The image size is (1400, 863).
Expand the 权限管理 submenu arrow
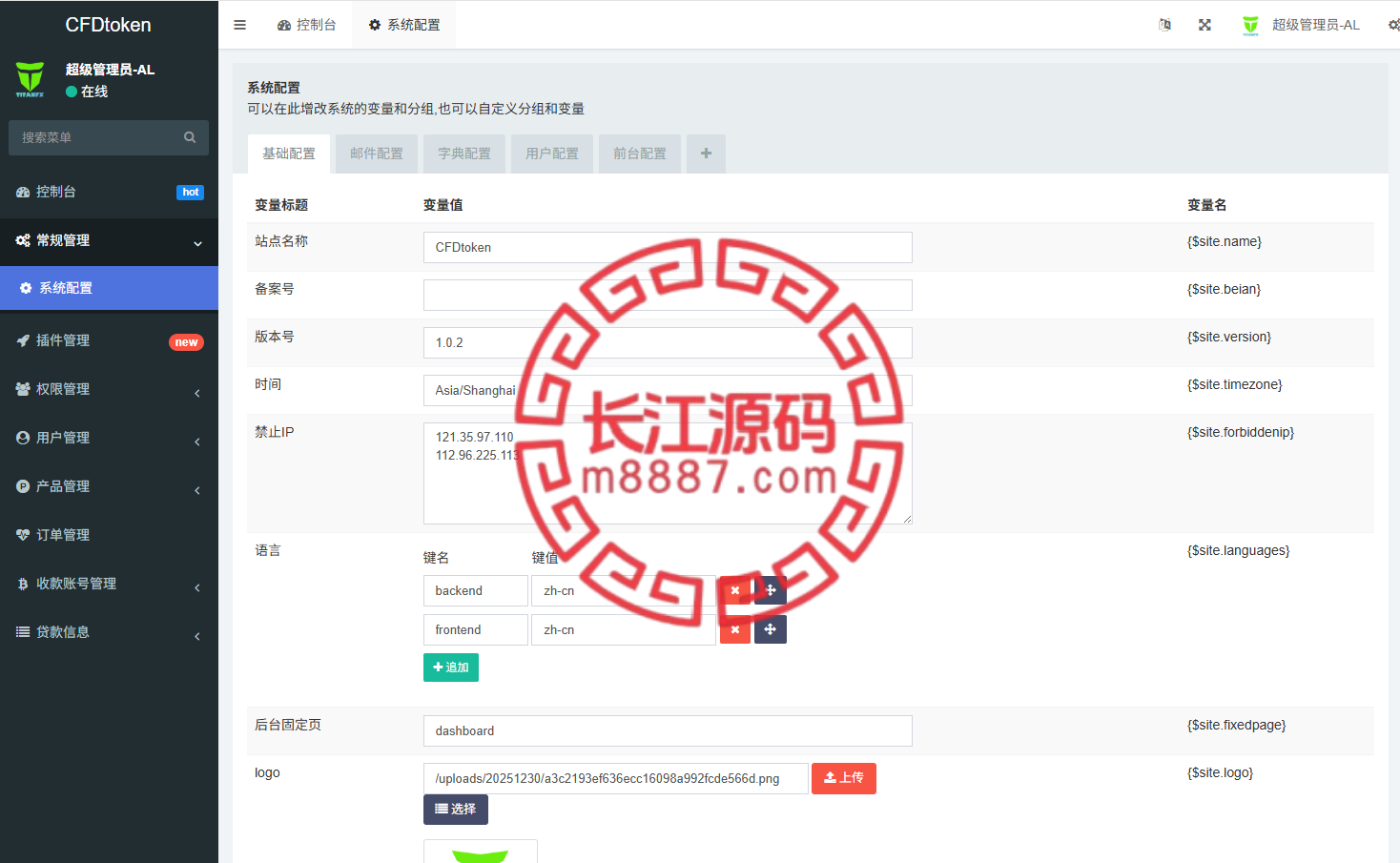(x=197, y=393)
